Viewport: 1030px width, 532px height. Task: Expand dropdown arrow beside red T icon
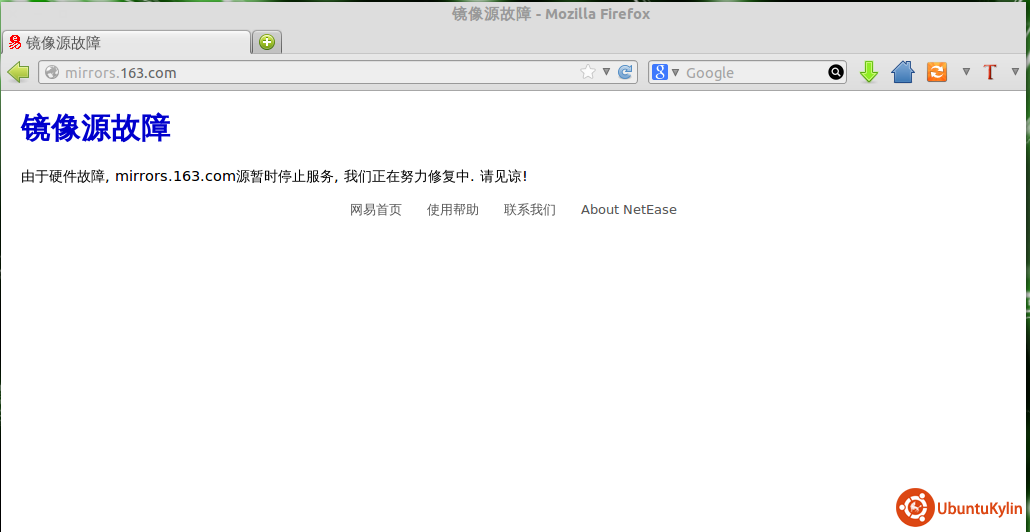[1016, 72]
